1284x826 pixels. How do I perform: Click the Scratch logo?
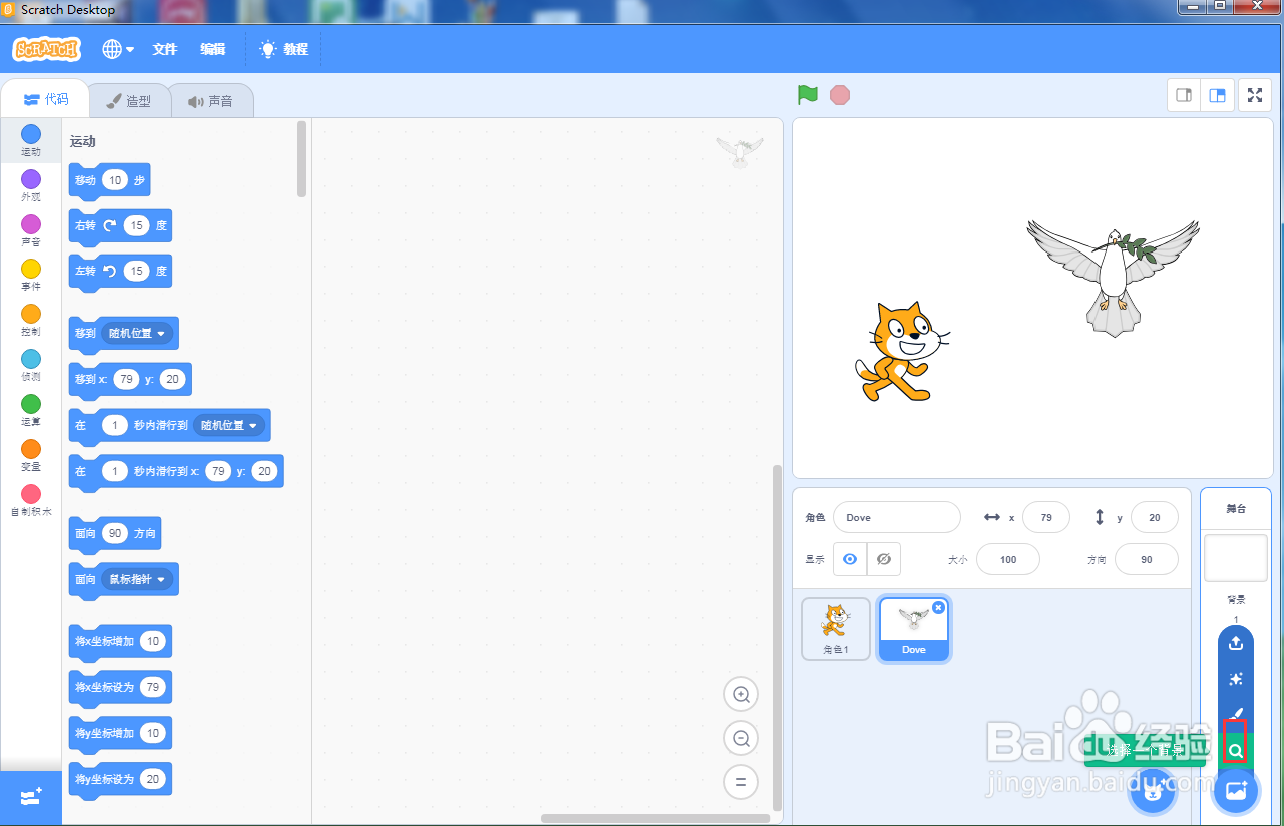click(46, 49)
